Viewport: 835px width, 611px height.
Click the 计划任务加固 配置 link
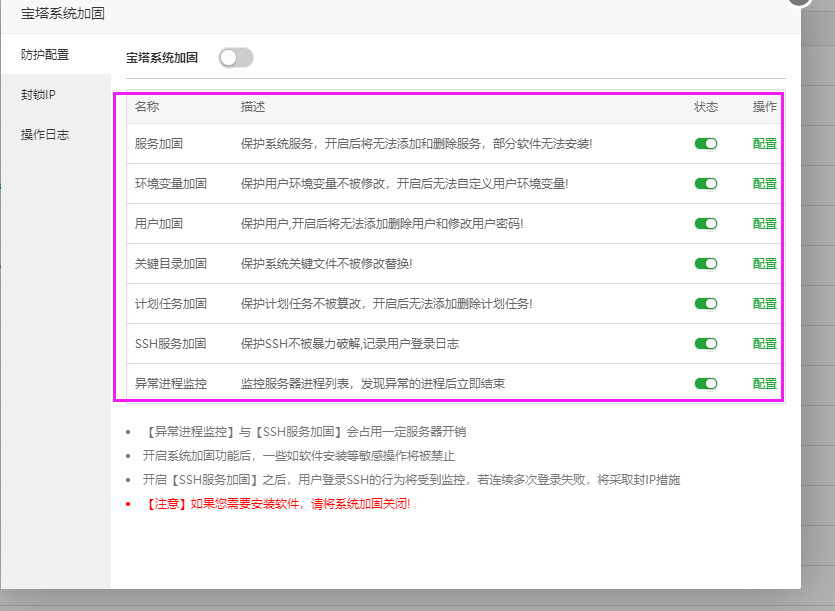(763, 303)
